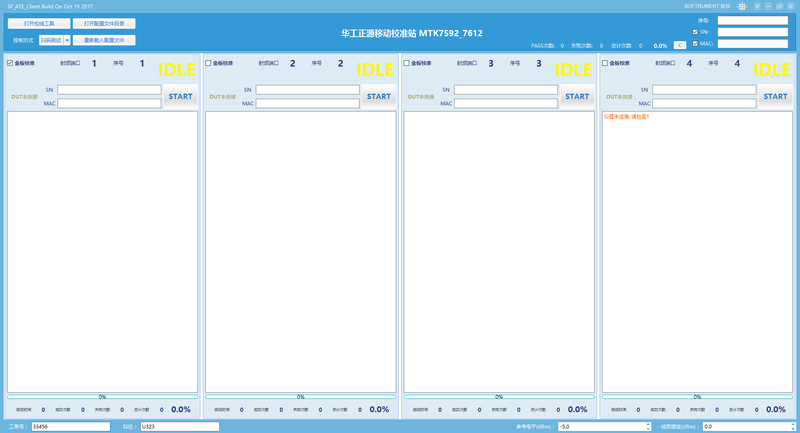Click the SN field of port 2

[308, 90]
